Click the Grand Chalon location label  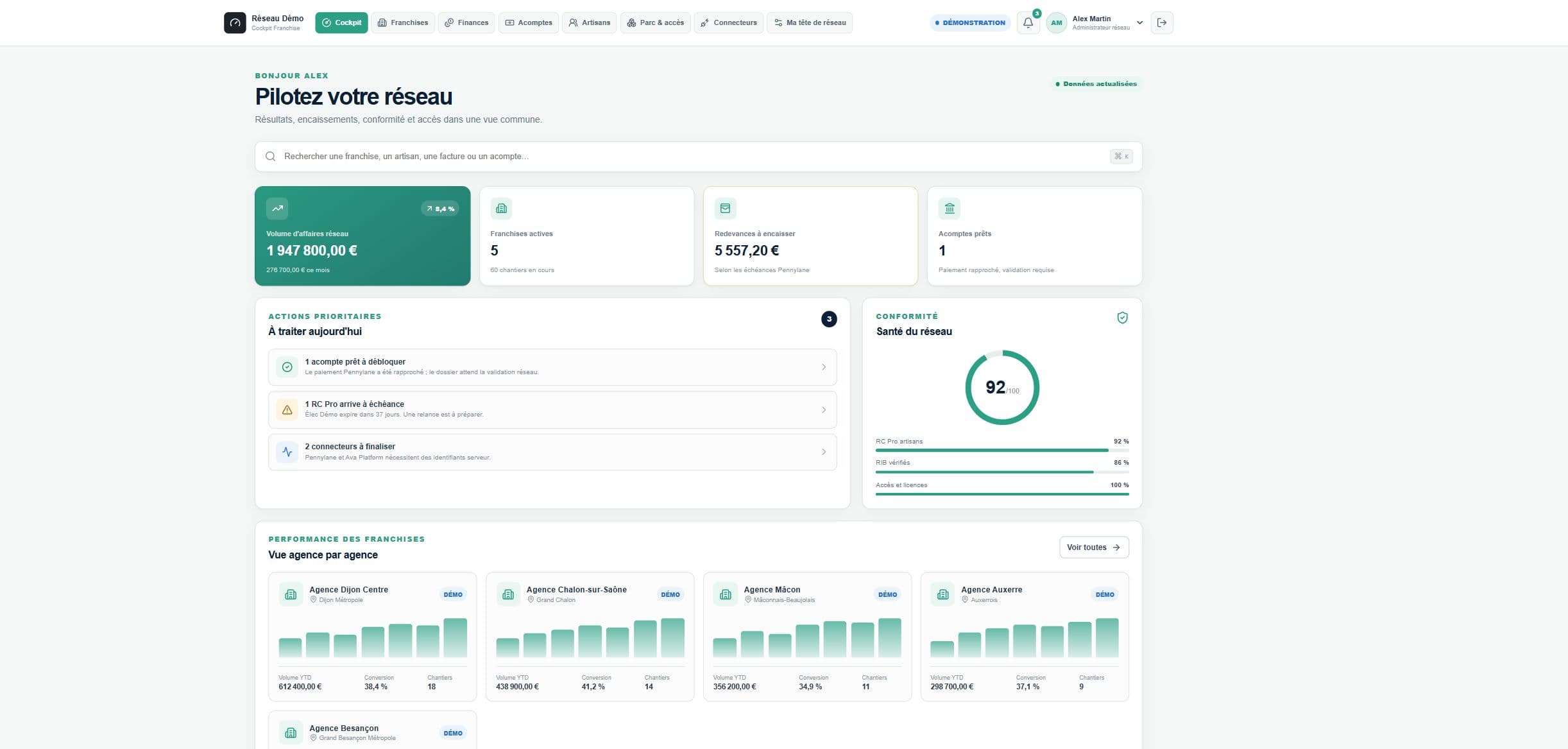click(x=556, y=600)
